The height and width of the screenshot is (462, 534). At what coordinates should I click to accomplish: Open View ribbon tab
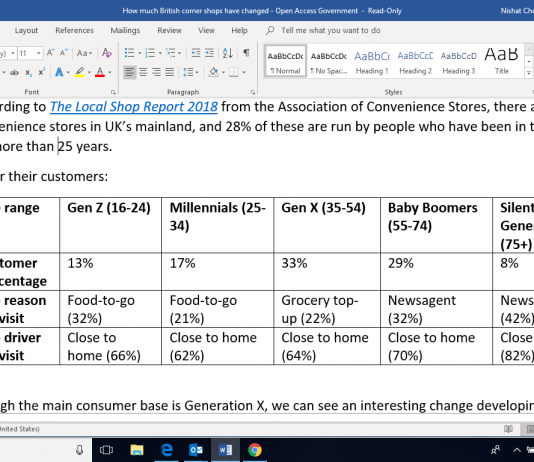pyautogui.click(x=206, y=31)
